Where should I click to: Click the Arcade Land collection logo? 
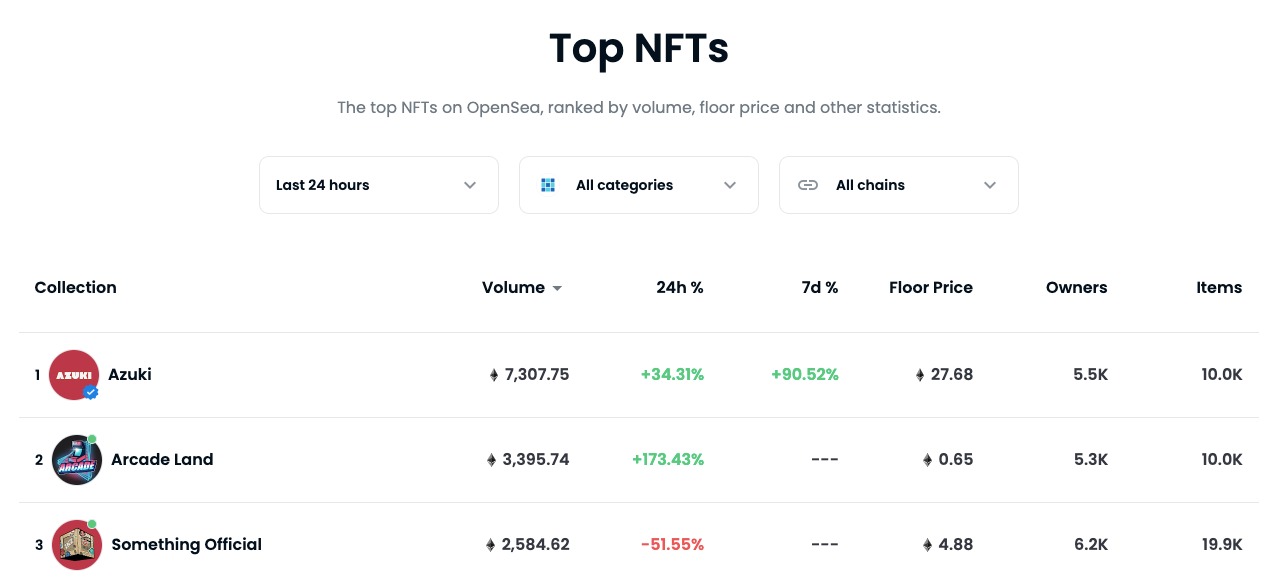(x=76, y=460)
